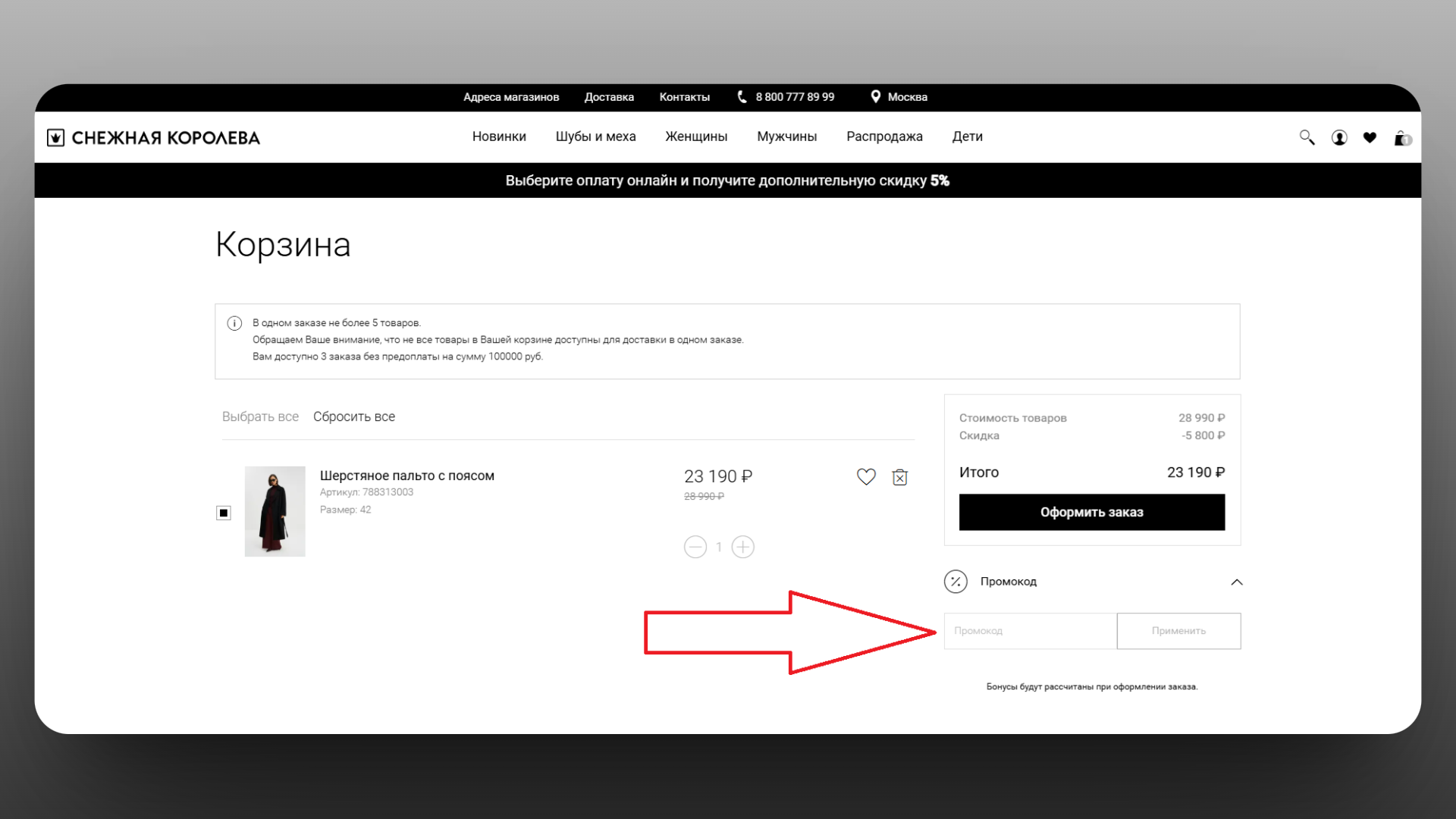Open the shopping bag cart icon

1401,138
